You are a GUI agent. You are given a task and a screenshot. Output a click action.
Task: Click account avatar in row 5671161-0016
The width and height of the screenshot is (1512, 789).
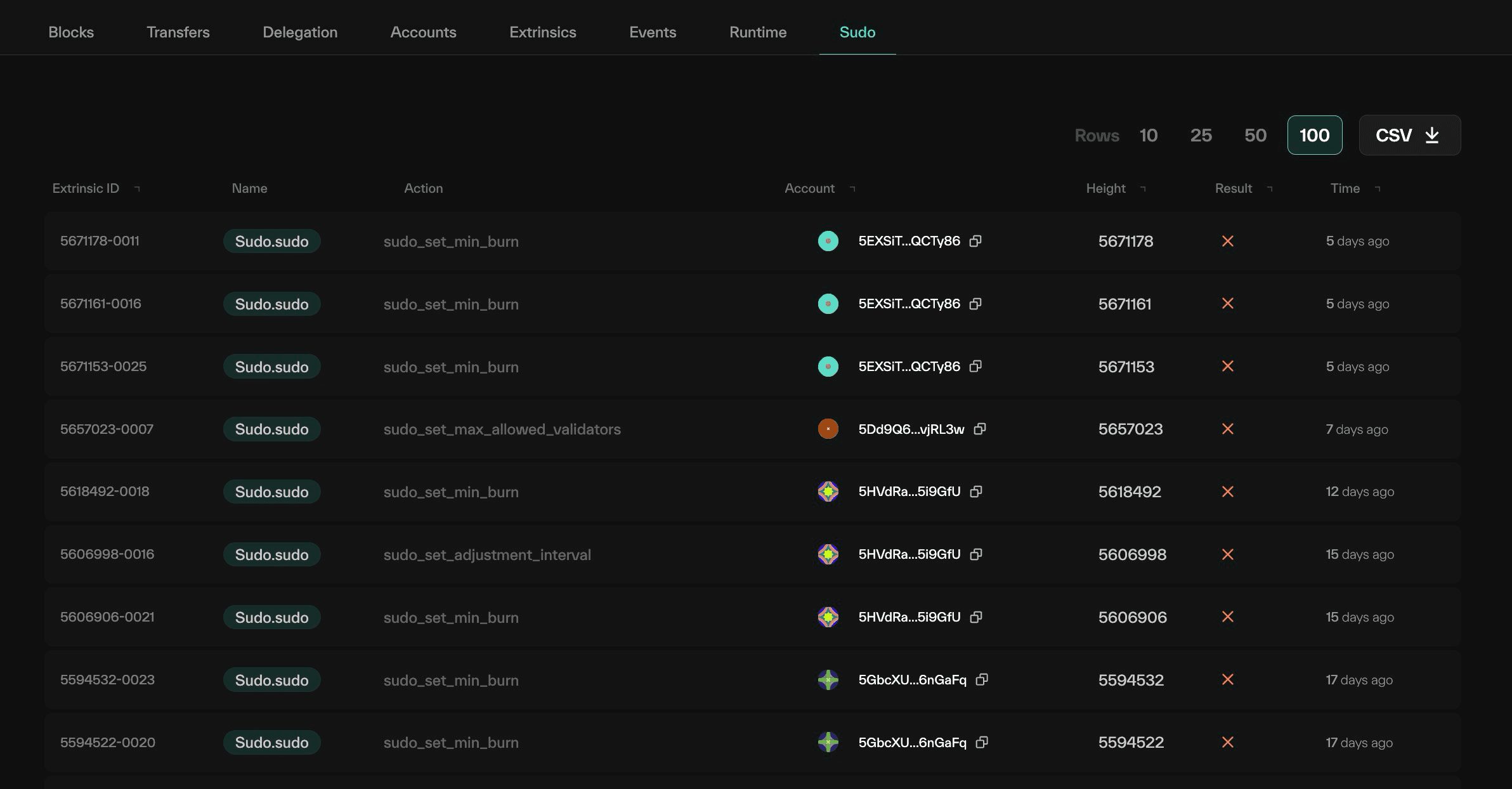click(x=828, y=304)
